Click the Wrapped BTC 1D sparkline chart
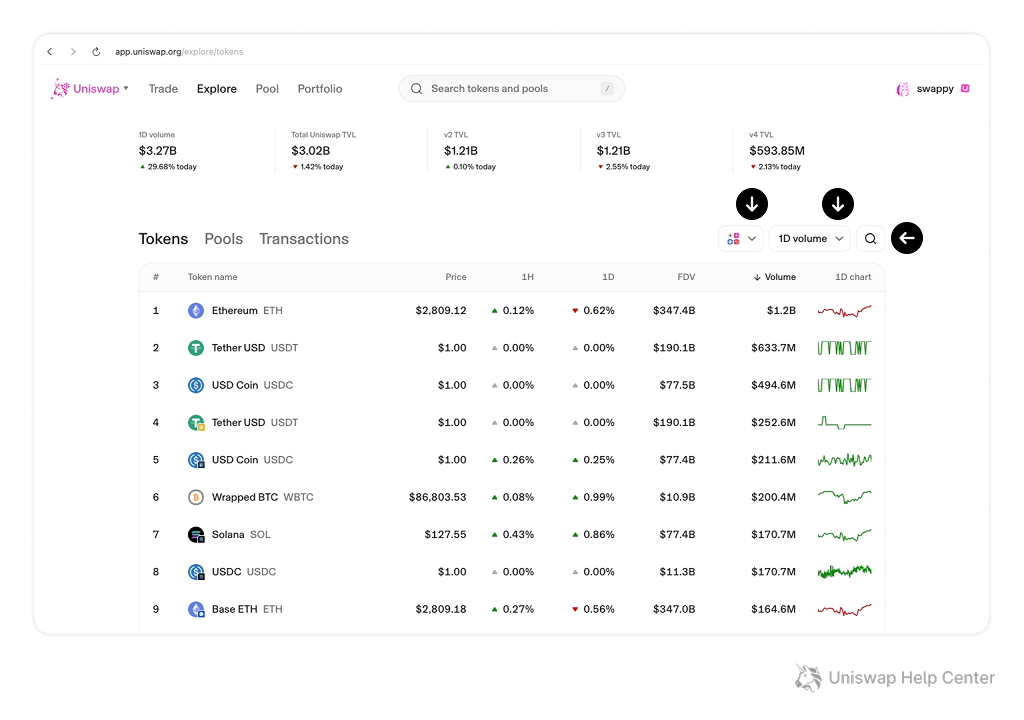 click(844, 497)
